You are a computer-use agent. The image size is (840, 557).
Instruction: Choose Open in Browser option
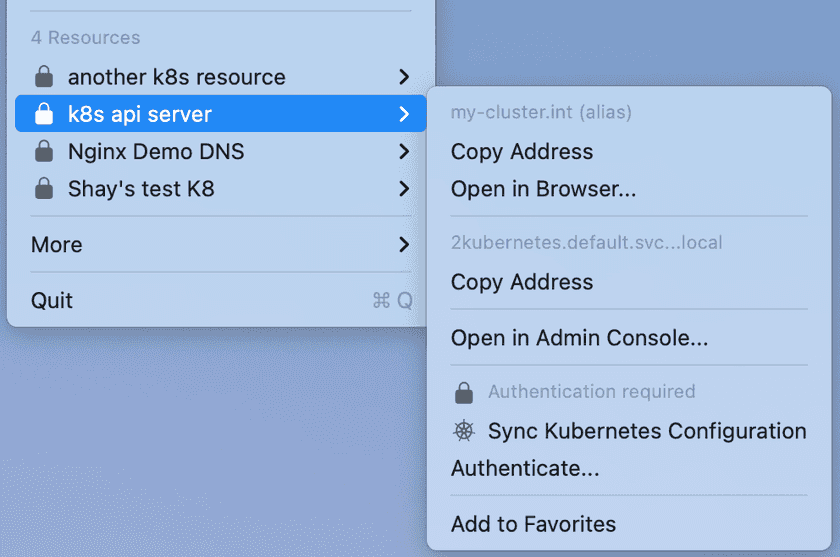click(543, 189)
